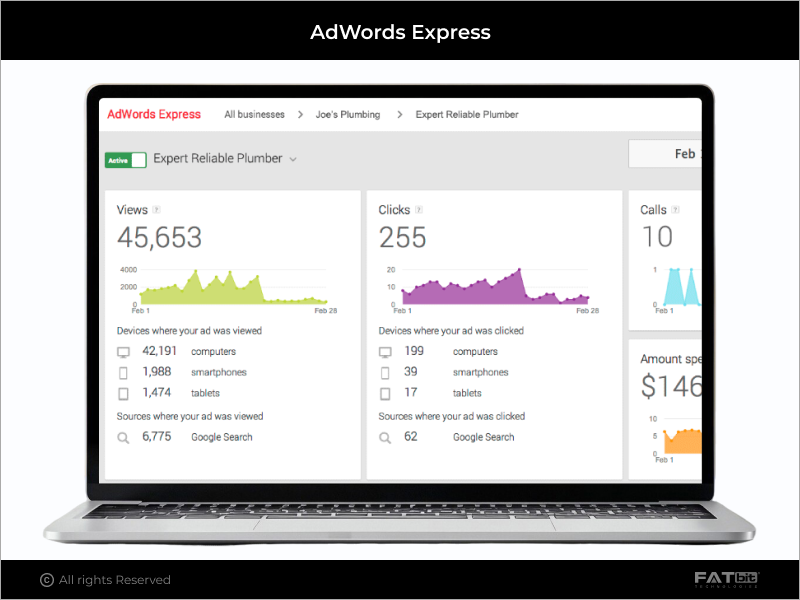This screenshot has height=600, width=800.
Task: Click the orange Amount spent chart
Action: coord(683,441)
